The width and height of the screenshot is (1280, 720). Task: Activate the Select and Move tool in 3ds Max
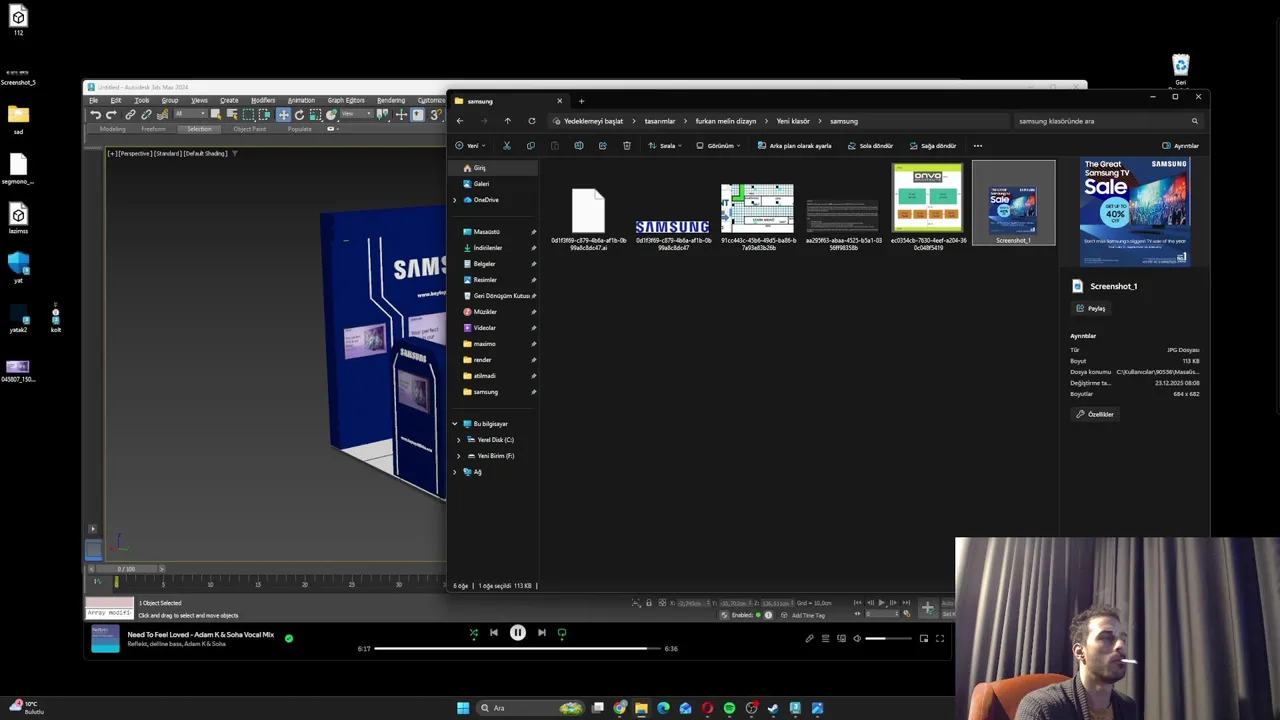click(x=284, y=115)
